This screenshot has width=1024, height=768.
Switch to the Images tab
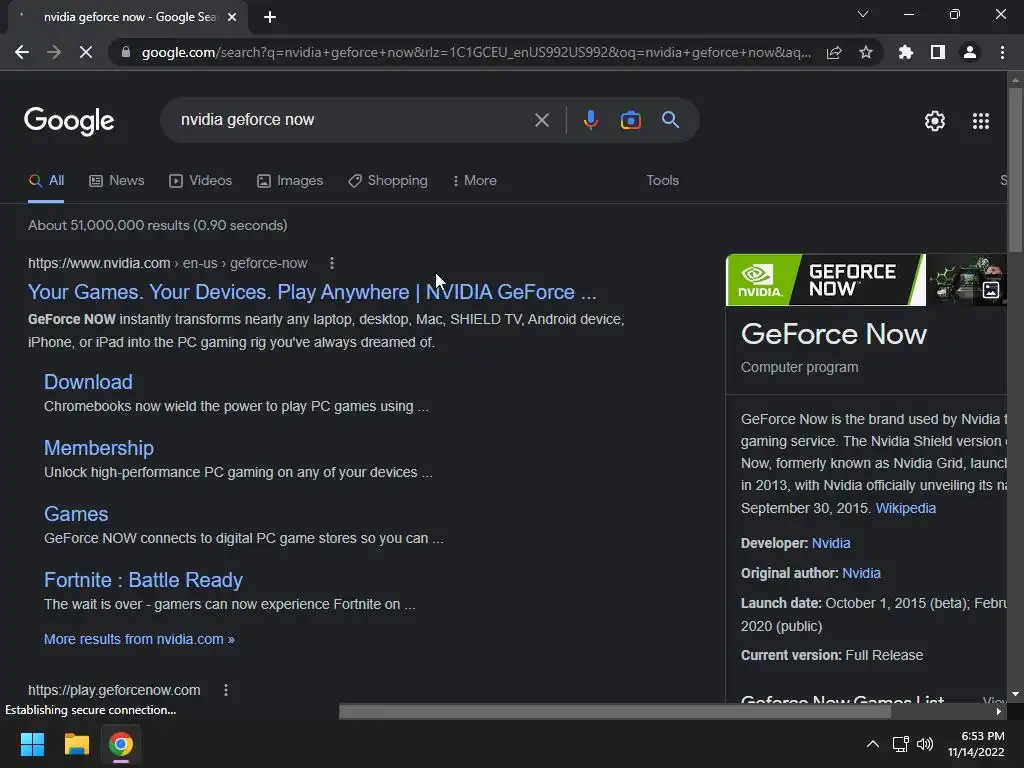pyautogui.click(x=290, y=180)
